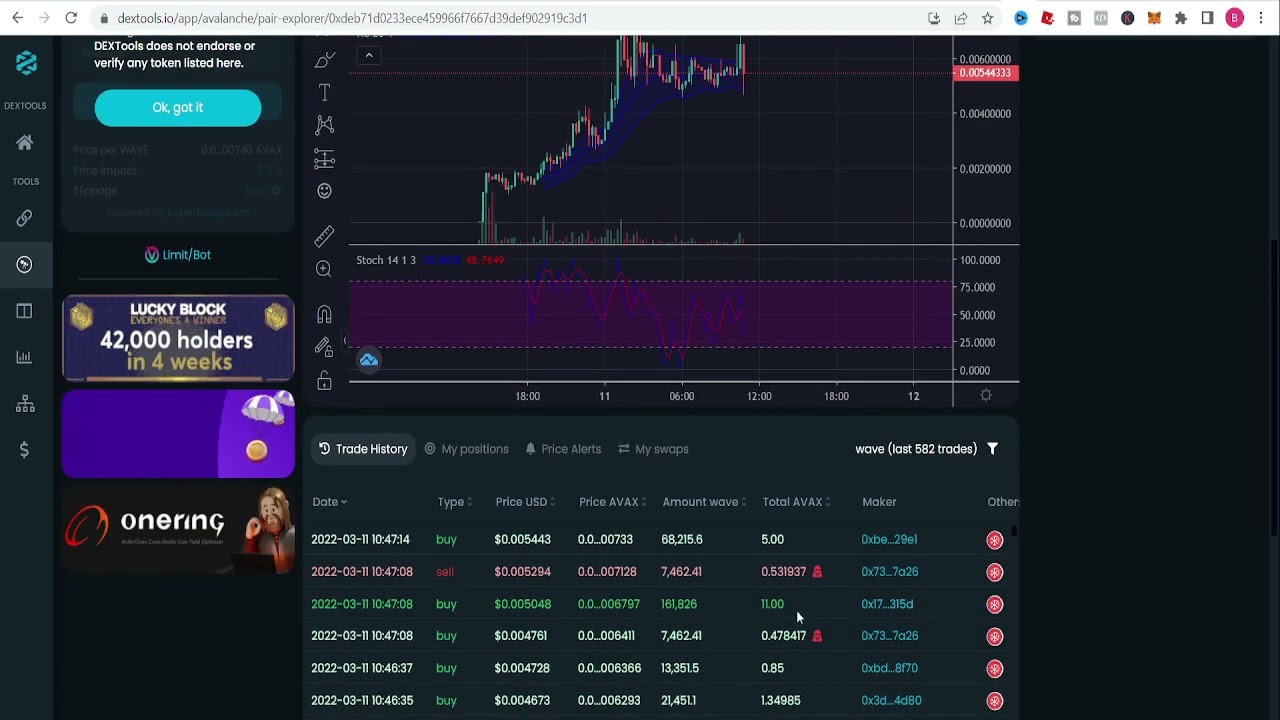Open the purple parachute banner ad

[x=178, y=434]
